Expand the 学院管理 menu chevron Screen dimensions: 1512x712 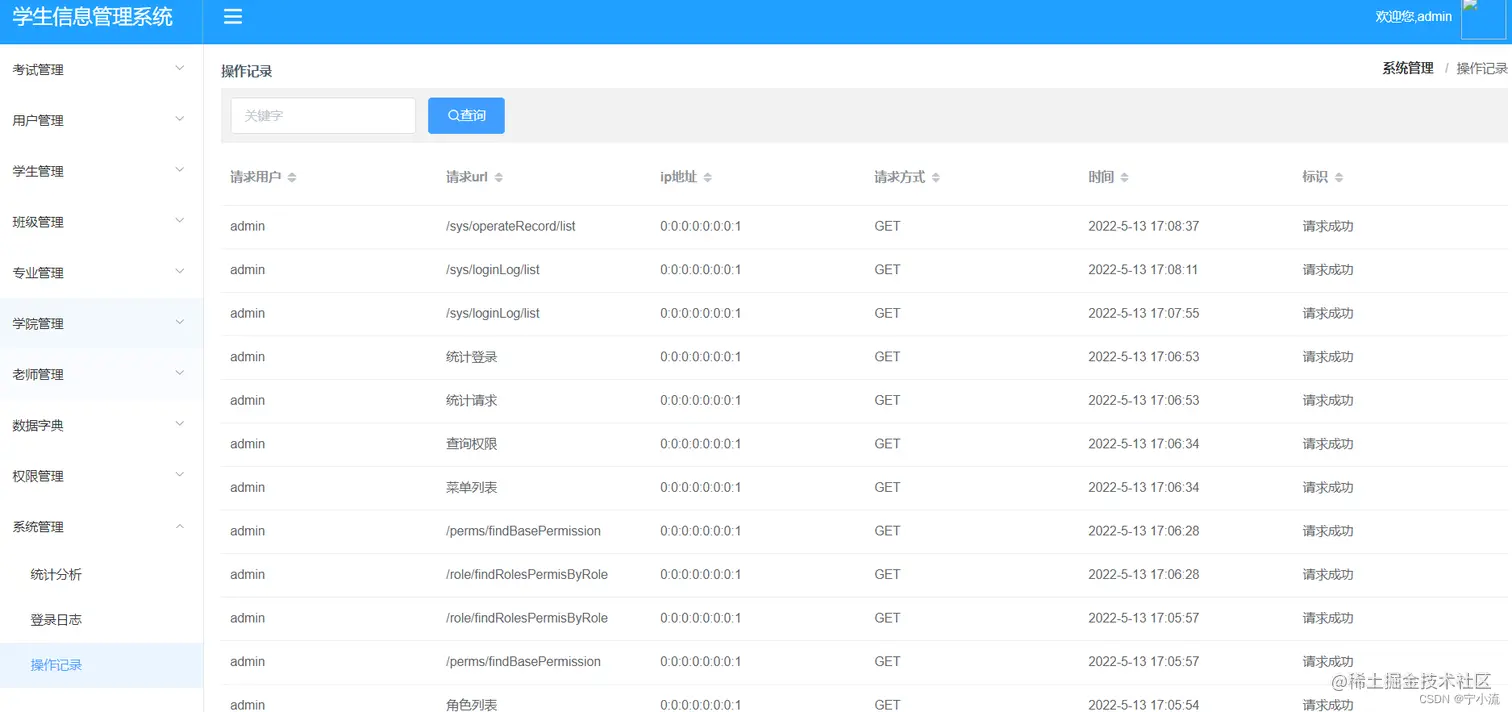click(x=180, y=322)
